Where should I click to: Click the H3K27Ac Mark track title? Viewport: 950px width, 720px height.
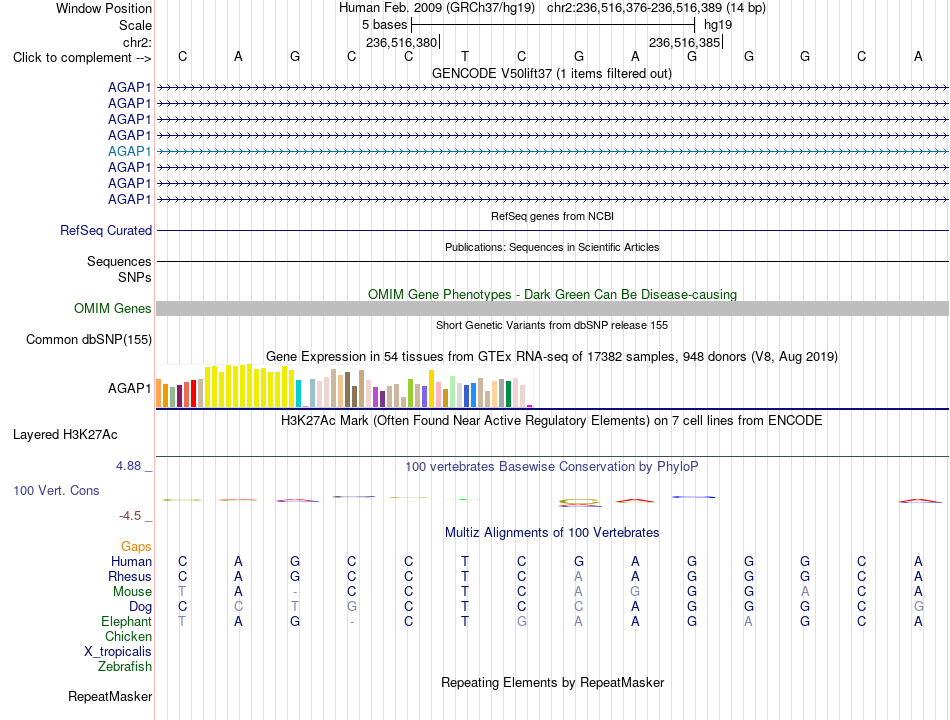coord(552,421)
